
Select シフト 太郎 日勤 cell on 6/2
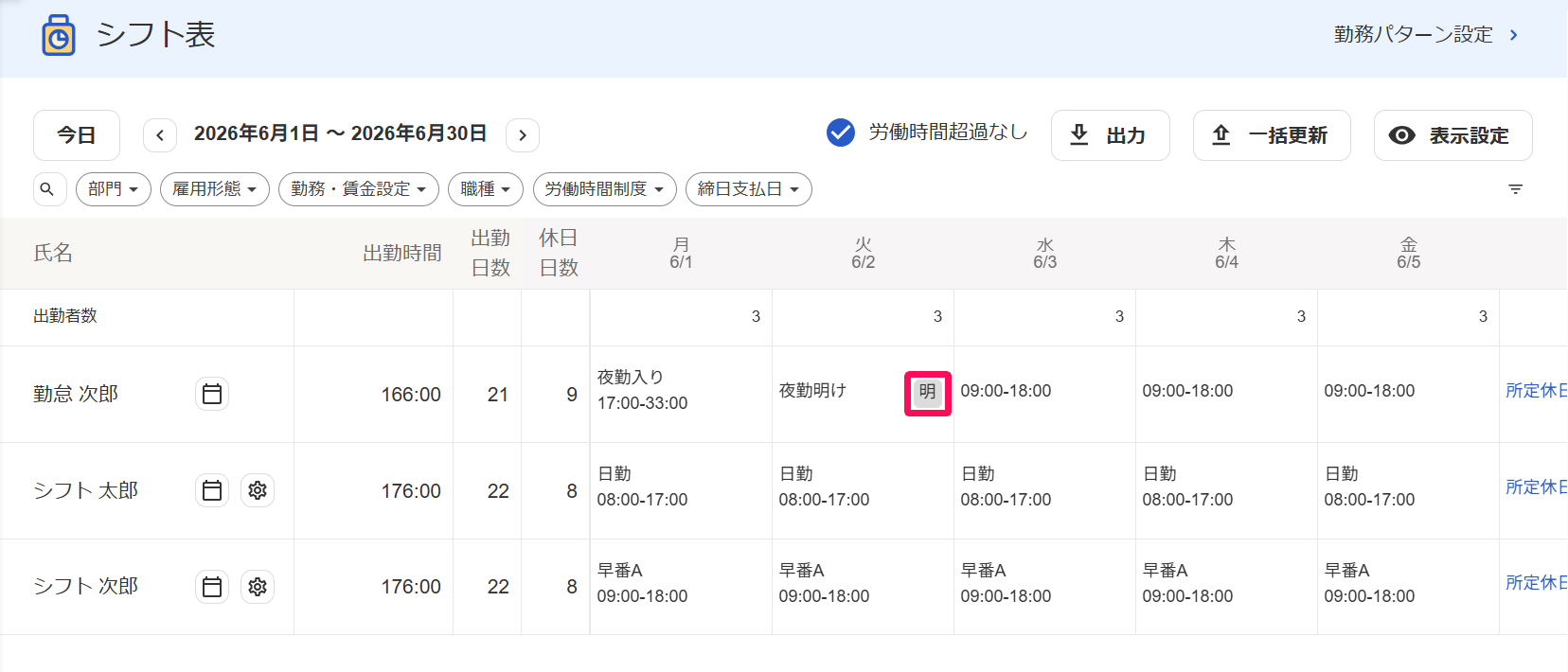coord(863,490)
